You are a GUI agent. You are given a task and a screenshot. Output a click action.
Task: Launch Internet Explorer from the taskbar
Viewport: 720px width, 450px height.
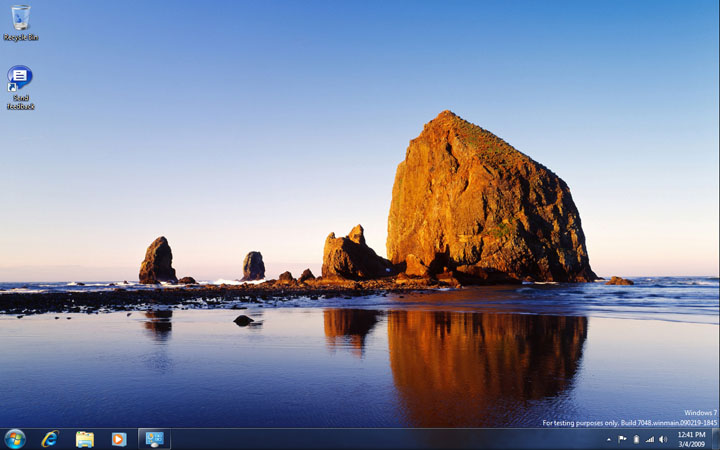(50, 439)
